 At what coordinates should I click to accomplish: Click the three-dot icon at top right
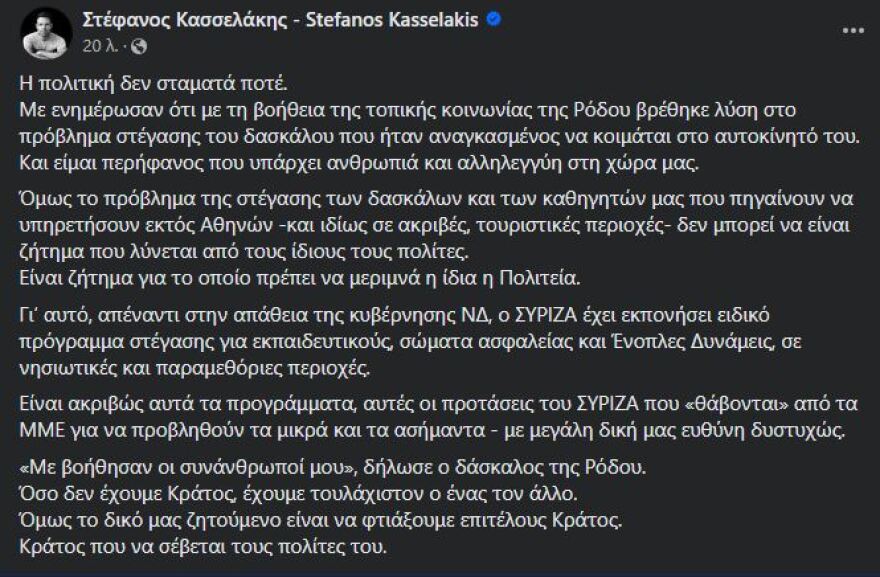click(855, 32)
